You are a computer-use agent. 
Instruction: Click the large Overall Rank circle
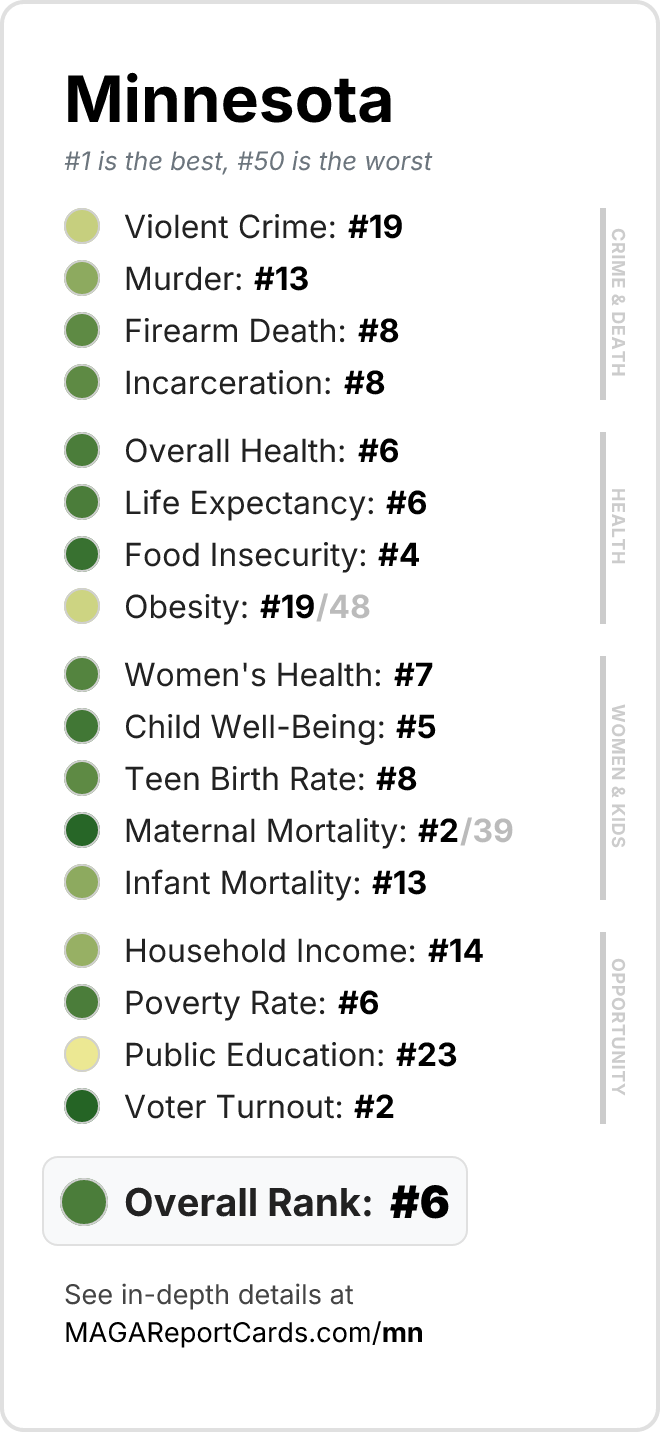(84, 1201)
